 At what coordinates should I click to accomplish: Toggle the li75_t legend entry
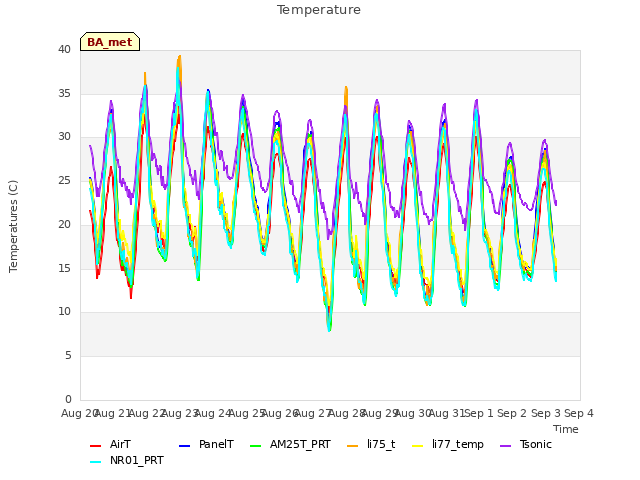[x=371, y=444]
